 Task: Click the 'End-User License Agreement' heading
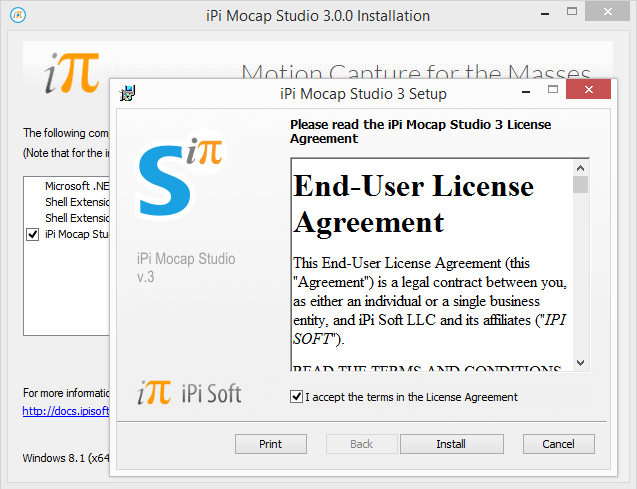point(413,204)
